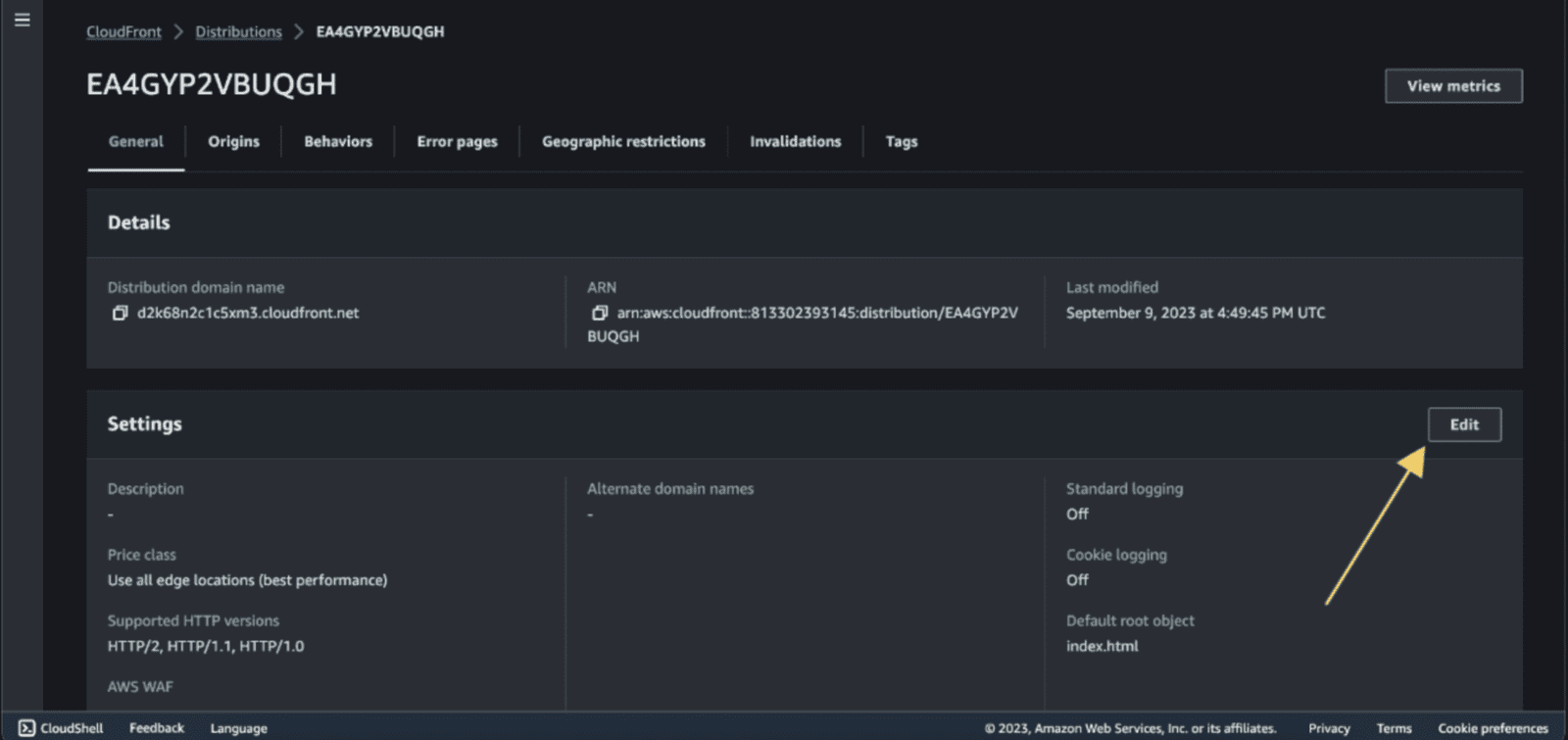Open Cookie preferences
Image resolution: width=1568 pixels, height=740 pixels.
click(1493, 728)
